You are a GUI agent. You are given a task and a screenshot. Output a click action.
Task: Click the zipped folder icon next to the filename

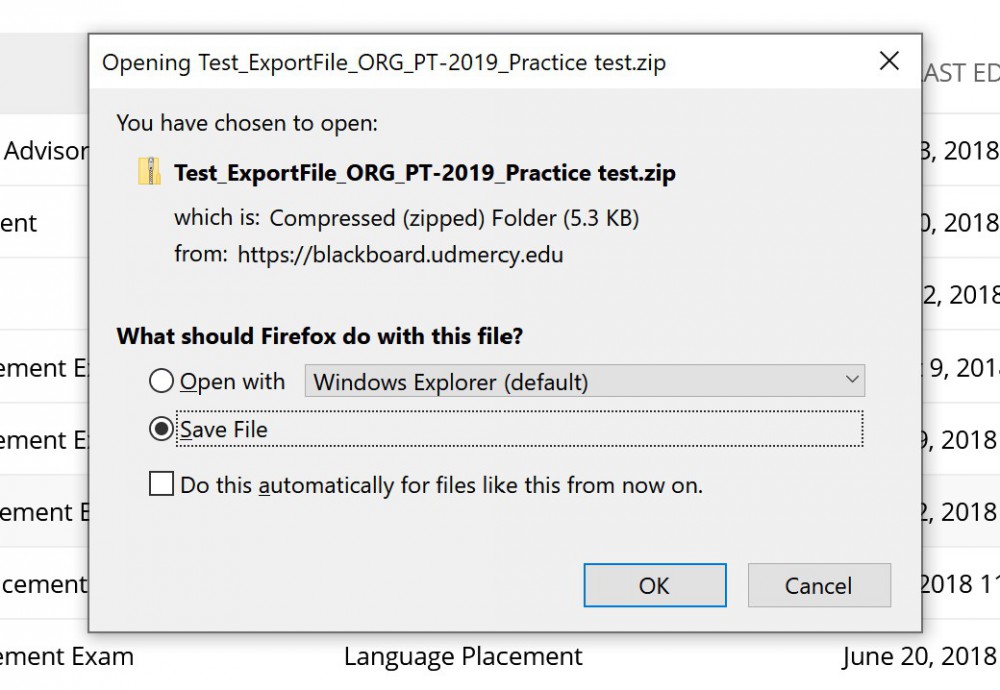[x=151, y=171]
